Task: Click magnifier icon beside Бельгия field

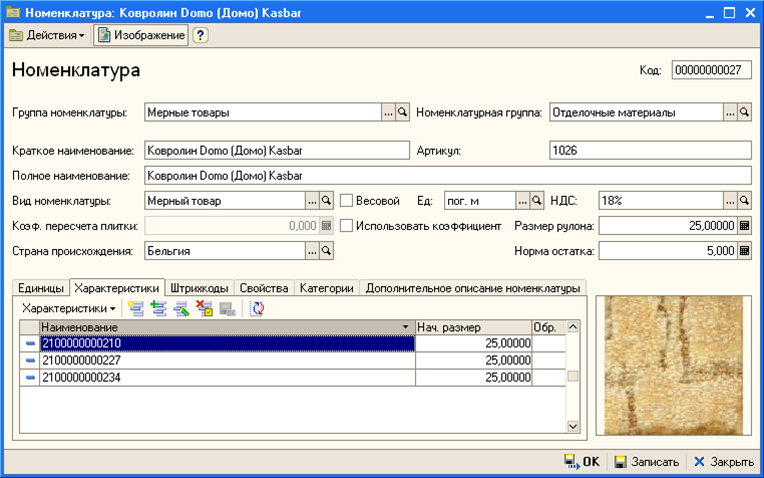Action: point(326,251)
